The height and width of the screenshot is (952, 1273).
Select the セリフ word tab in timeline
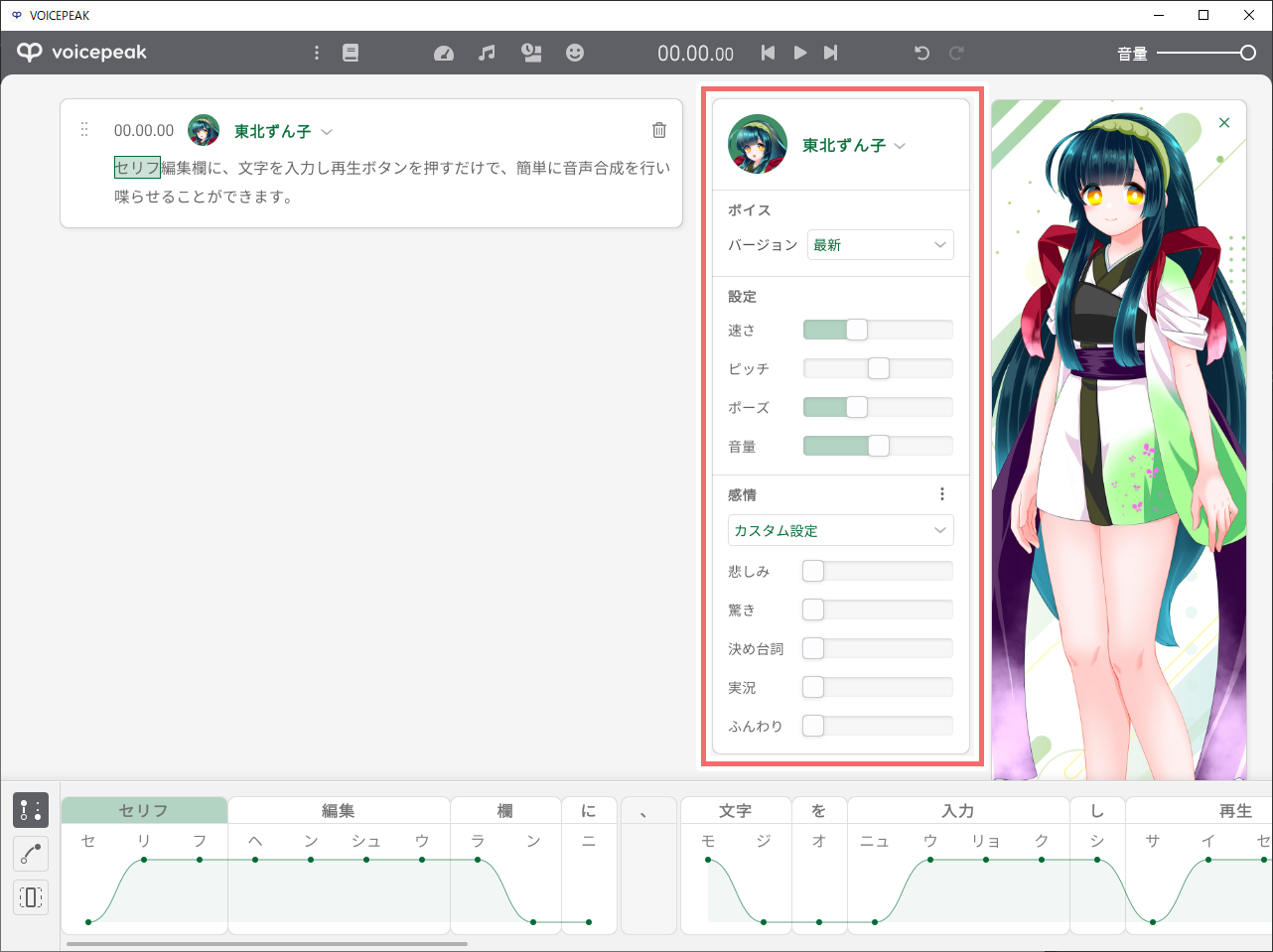144,810
